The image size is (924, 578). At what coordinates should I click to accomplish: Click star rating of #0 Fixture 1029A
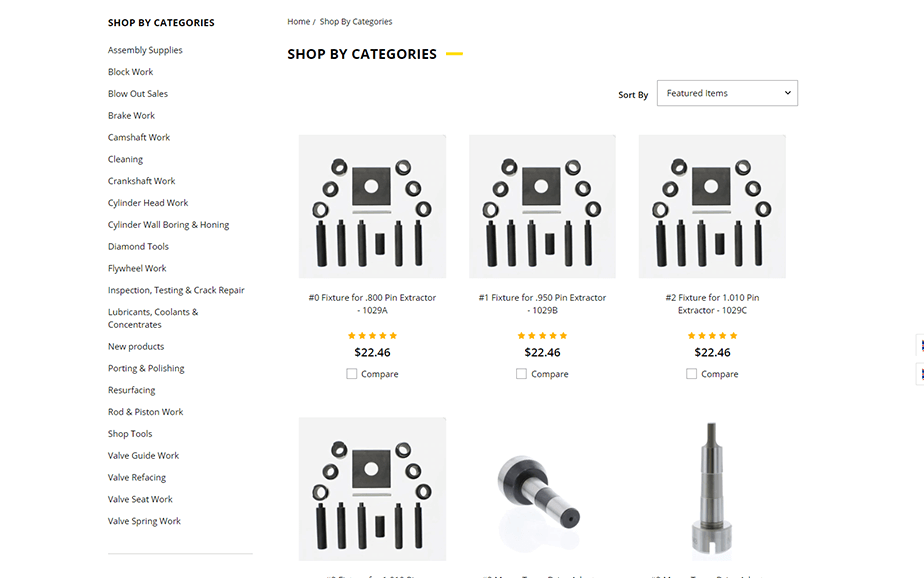point(372,336)
